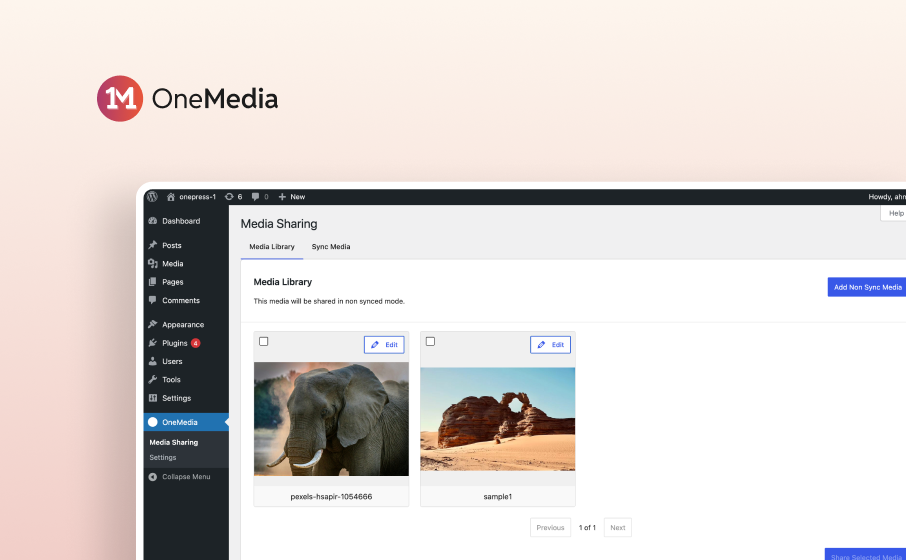
Task: Click the Pages icon in sidebar
Action: [153, 282]
